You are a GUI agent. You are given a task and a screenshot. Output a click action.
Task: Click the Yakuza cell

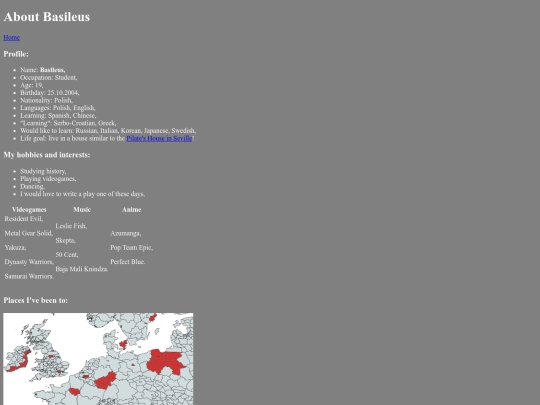15,247
